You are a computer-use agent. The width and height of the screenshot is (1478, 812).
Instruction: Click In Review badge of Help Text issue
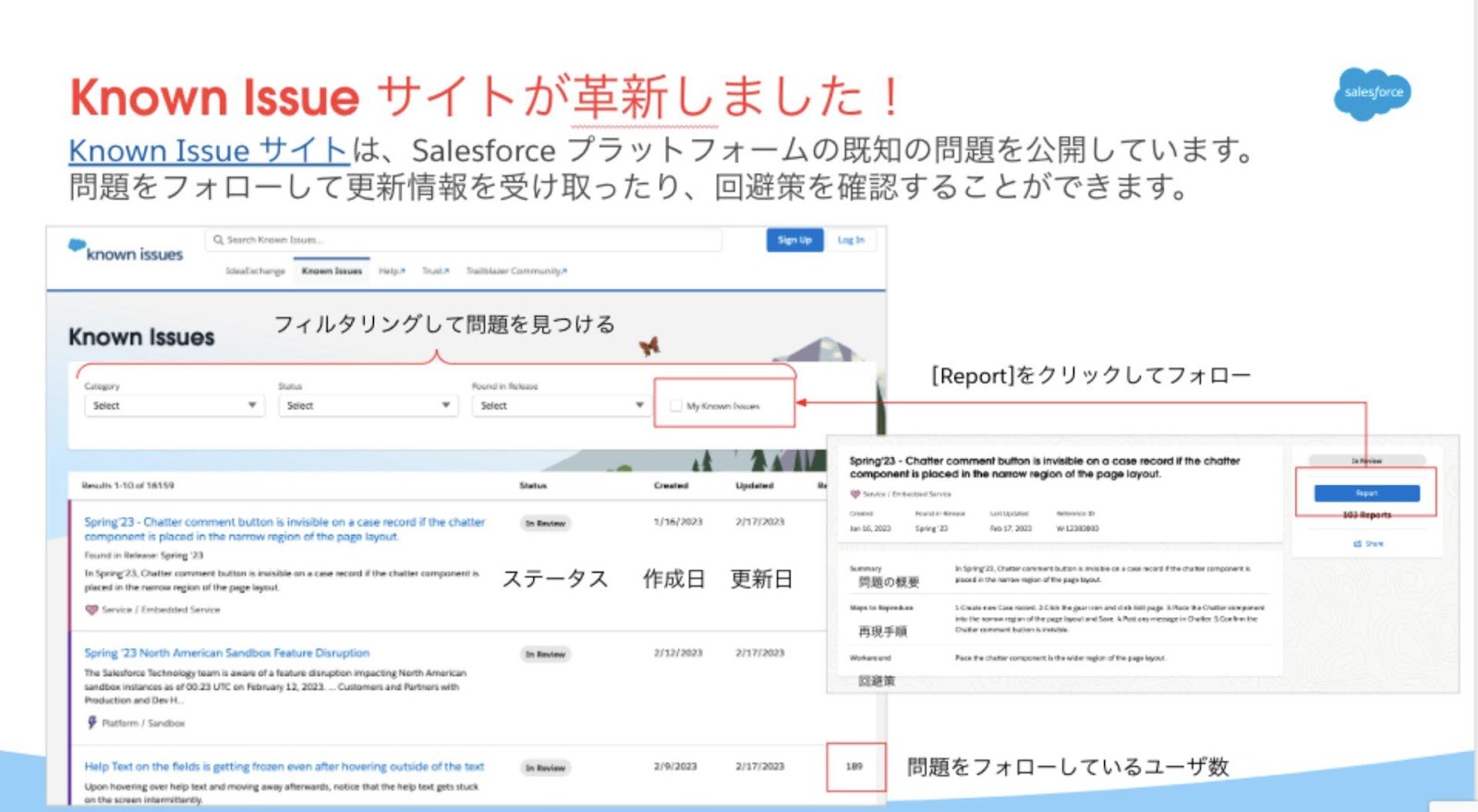[x=545, y=769]
